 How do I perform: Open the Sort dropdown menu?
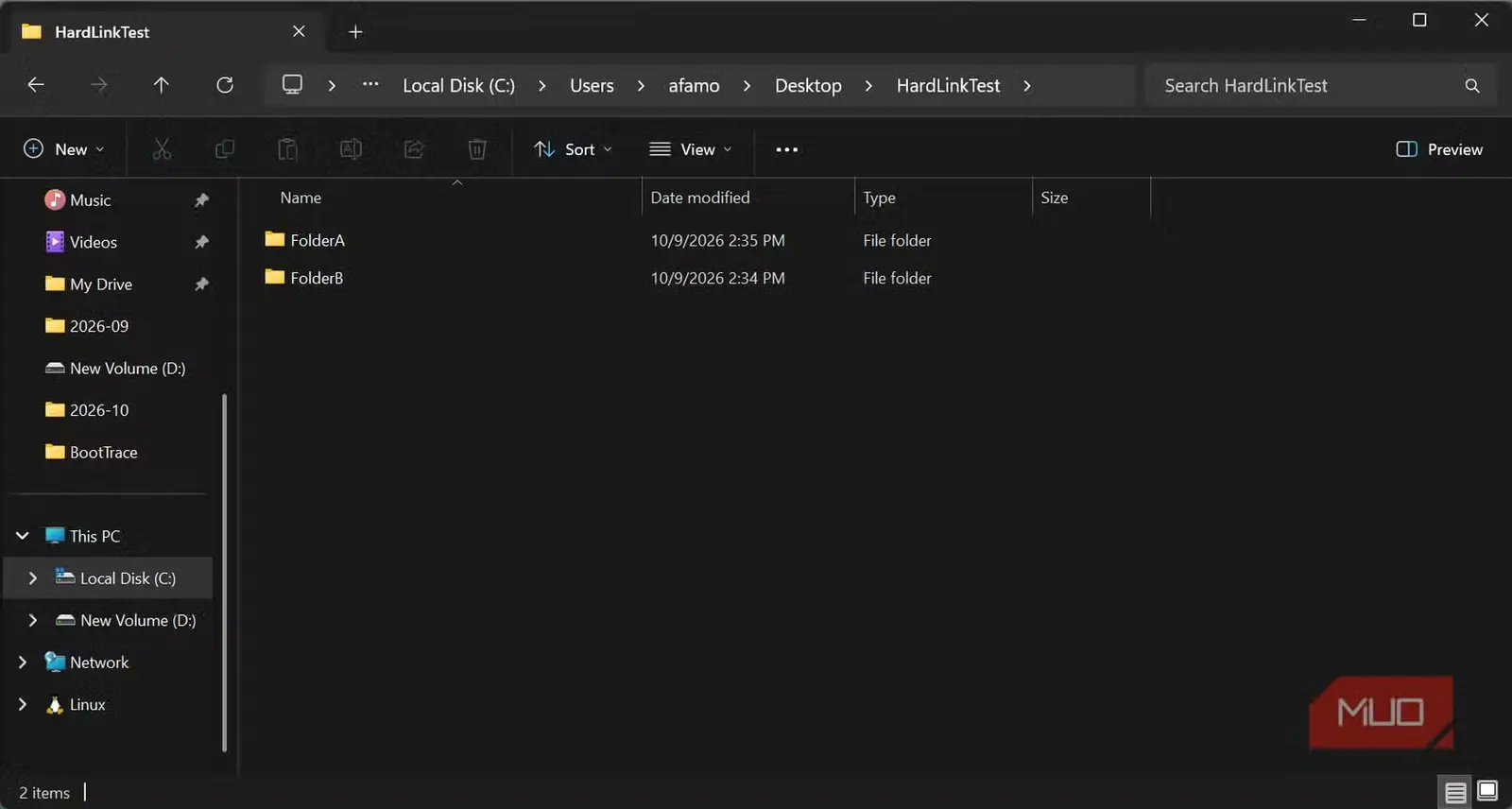click(x=573, y=149)
